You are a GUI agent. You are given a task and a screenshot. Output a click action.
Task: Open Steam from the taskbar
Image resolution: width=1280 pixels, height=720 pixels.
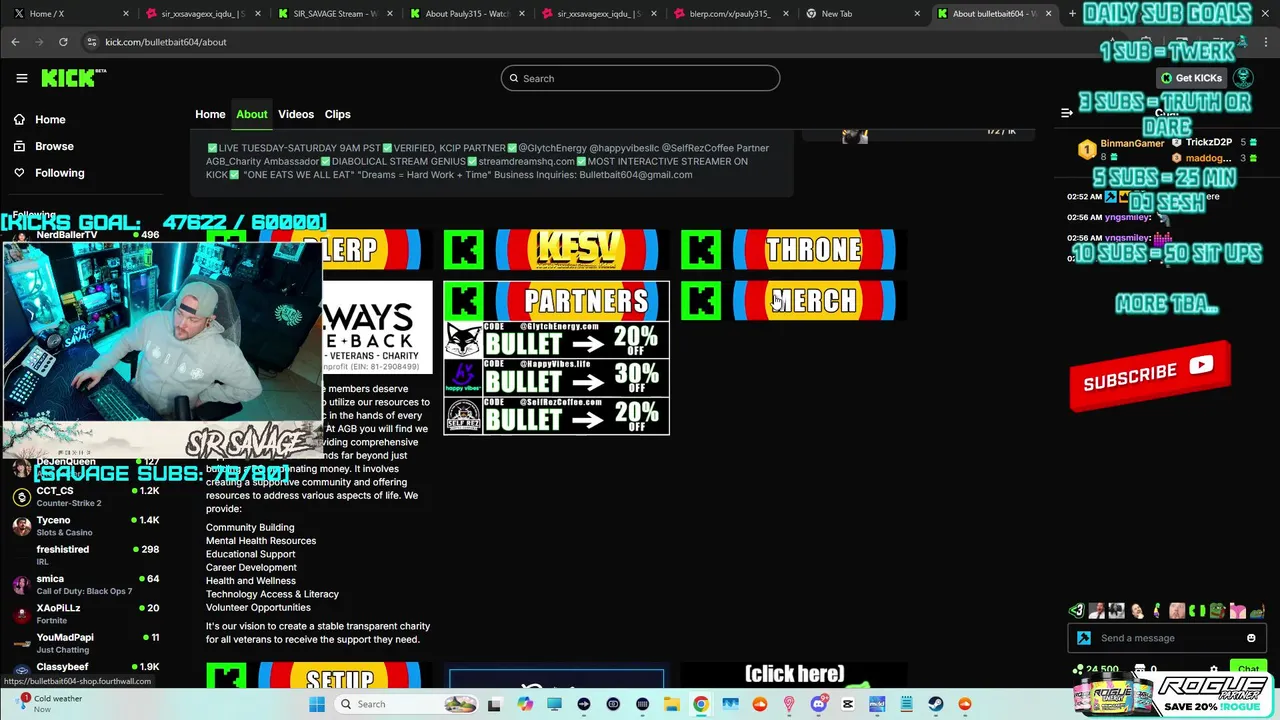935,704
